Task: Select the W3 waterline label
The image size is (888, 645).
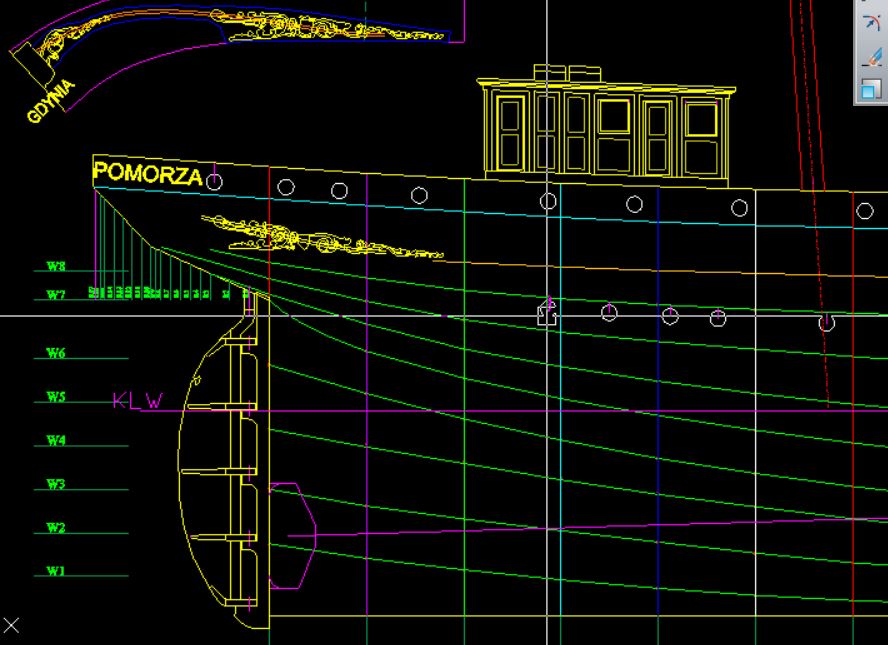Action: tap(55, 485)
